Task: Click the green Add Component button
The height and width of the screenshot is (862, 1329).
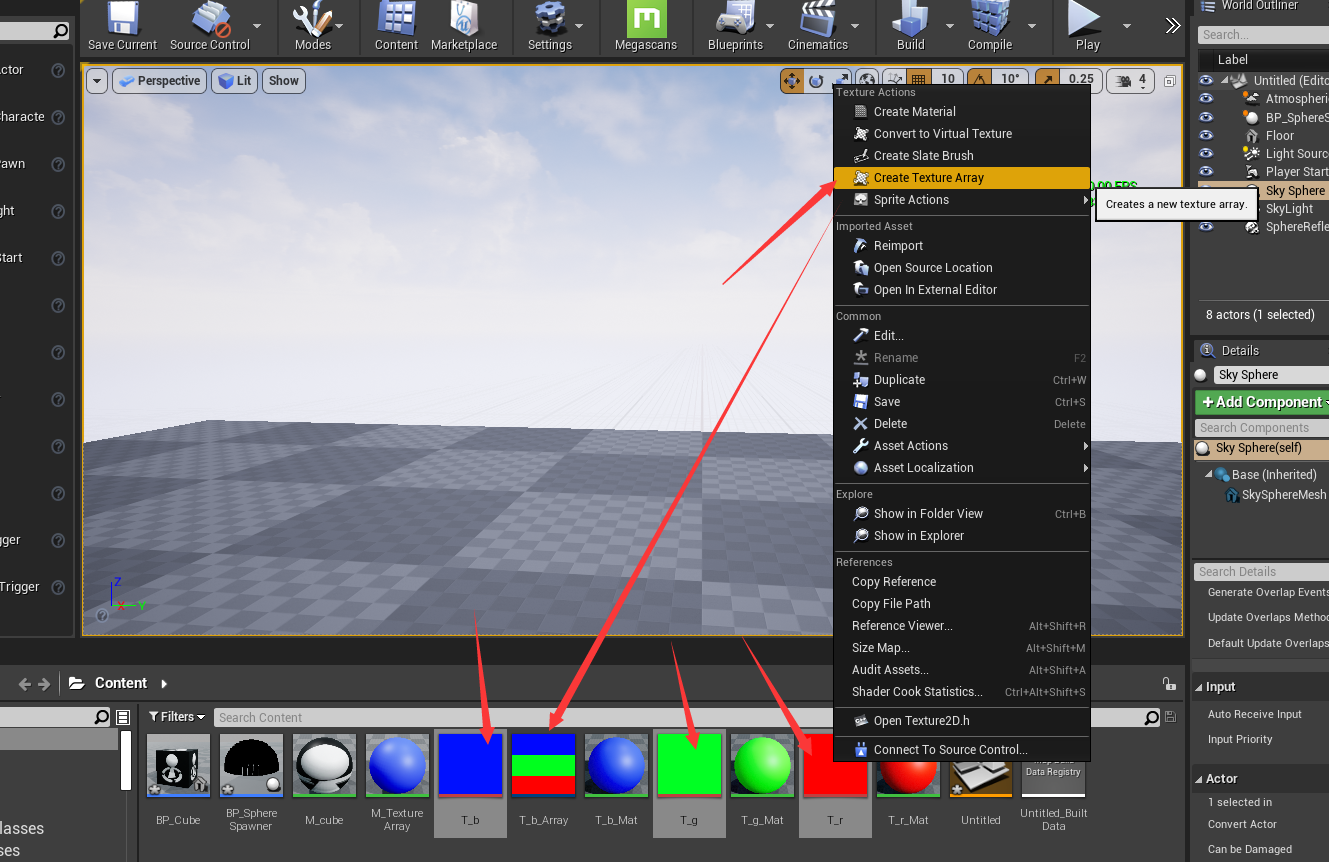Action: click(1262, 402)
